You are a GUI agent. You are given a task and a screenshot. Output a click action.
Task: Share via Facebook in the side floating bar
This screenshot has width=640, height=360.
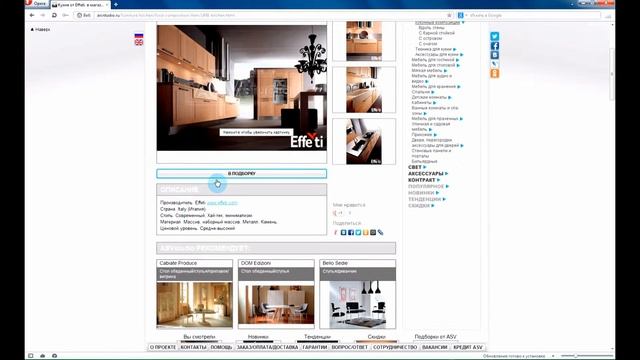[495, 46]
